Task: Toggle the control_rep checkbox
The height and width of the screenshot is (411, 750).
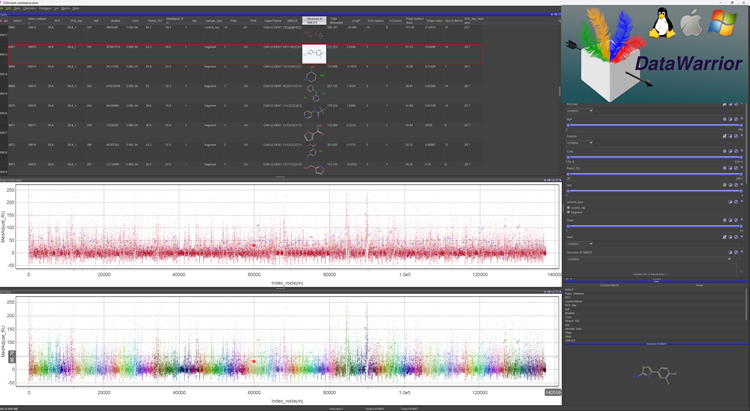Action: coord(568,208)
